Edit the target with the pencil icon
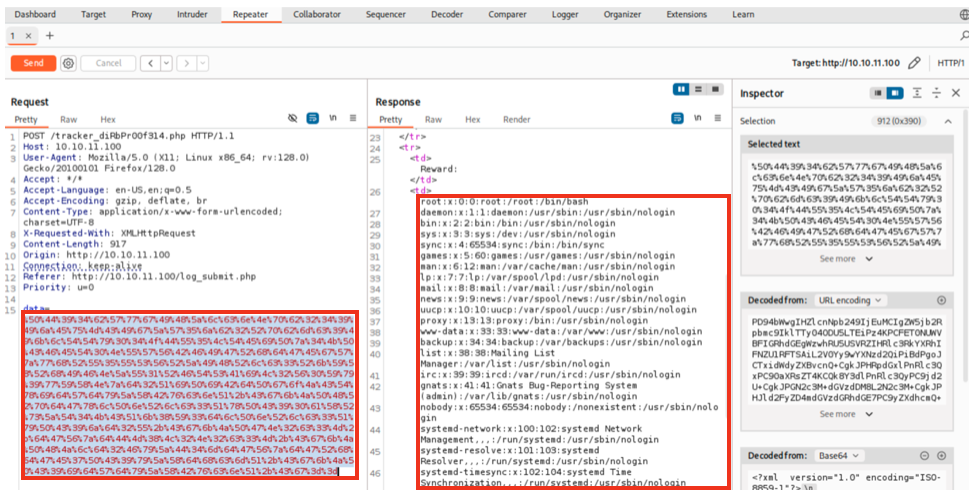 pos(914,62)
